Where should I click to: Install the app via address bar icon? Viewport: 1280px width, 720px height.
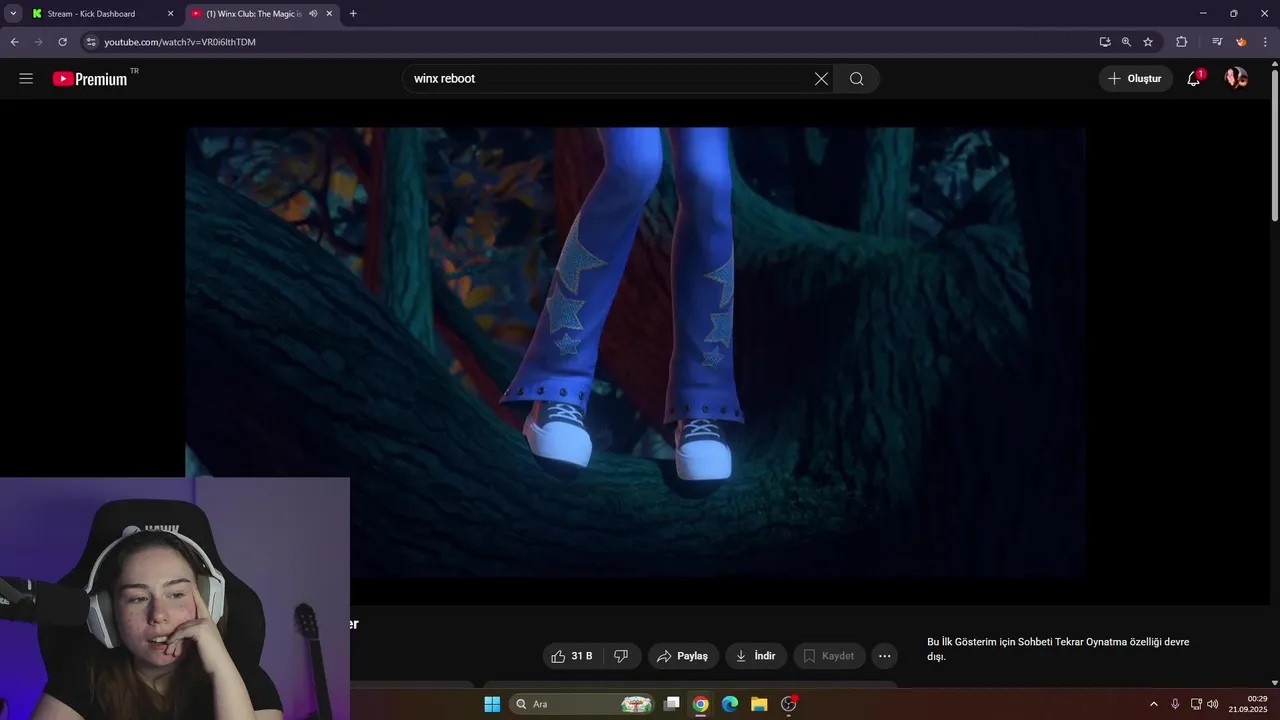1105,42
